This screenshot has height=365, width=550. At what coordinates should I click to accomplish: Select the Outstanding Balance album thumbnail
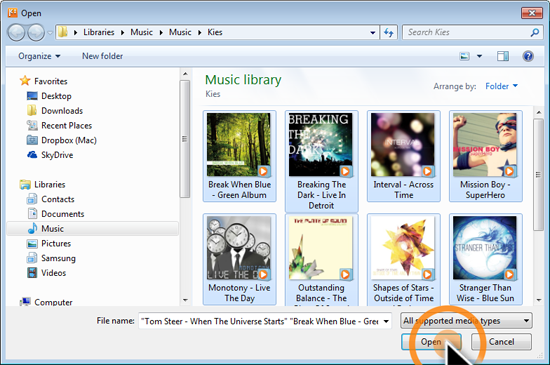[322, 259]
